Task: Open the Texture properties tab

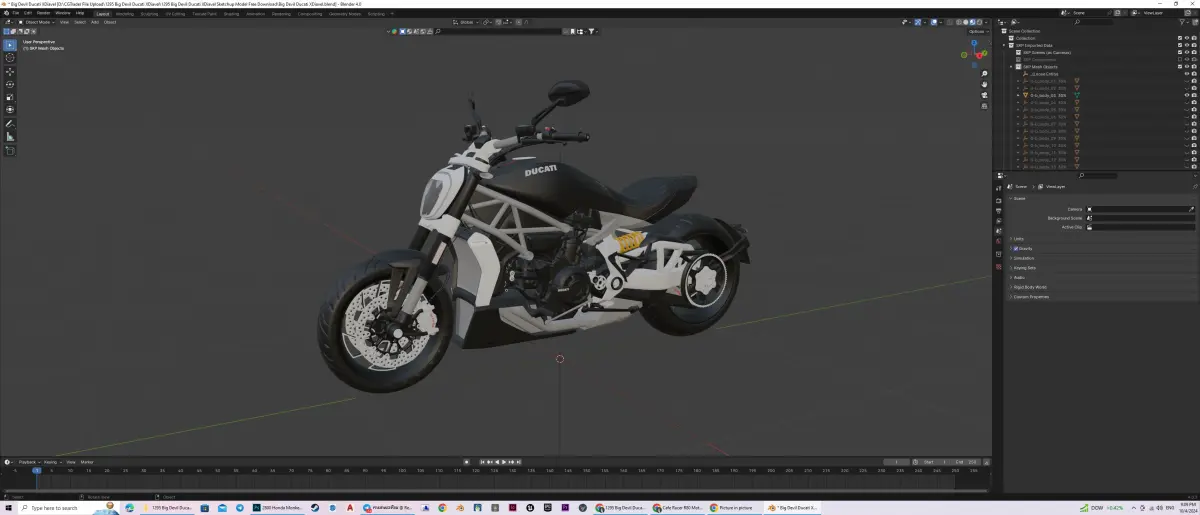Action: tap(998, 267)
